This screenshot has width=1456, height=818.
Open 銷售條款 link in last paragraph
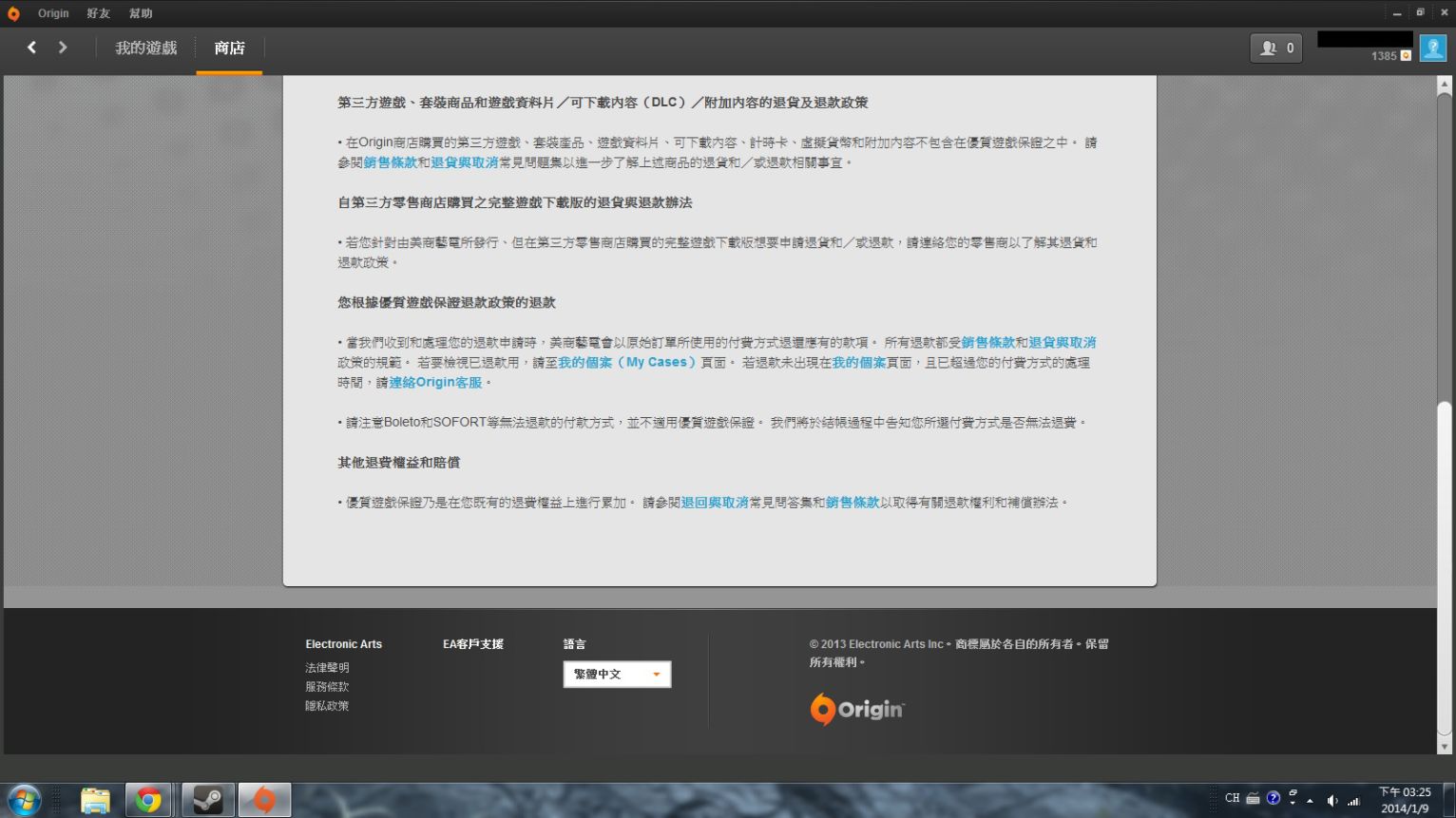(x=853, y=503)
